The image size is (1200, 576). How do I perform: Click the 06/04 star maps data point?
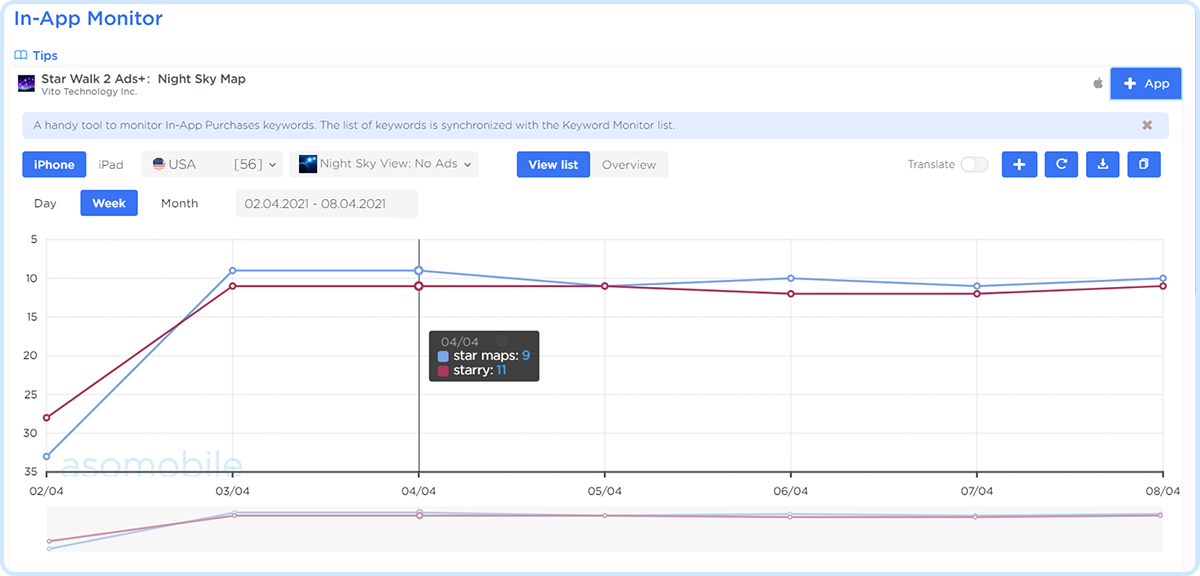(x=791, y=278)
